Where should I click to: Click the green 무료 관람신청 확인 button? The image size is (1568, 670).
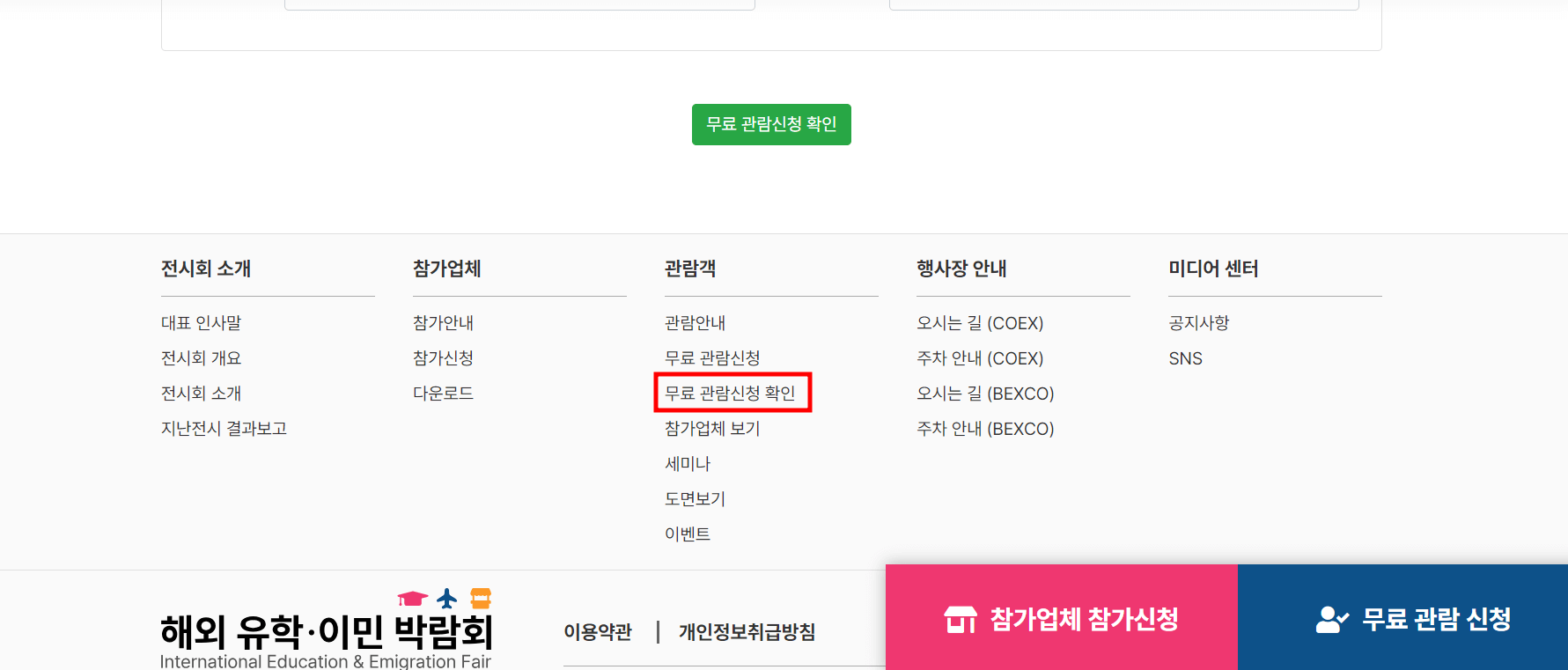[771, 124]
